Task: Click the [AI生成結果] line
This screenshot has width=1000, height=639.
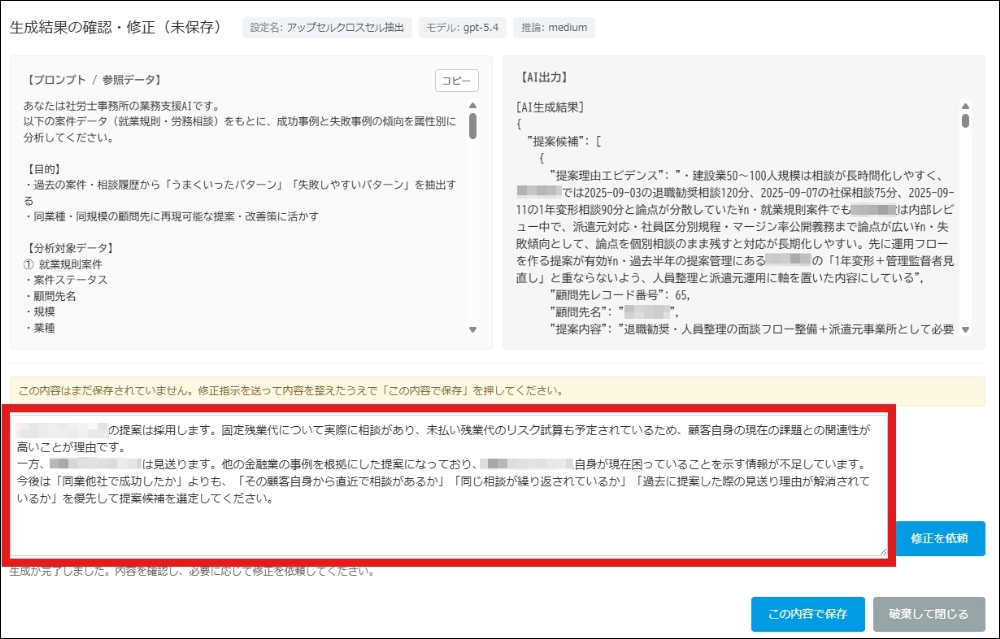Action: (x=550, y=108)
